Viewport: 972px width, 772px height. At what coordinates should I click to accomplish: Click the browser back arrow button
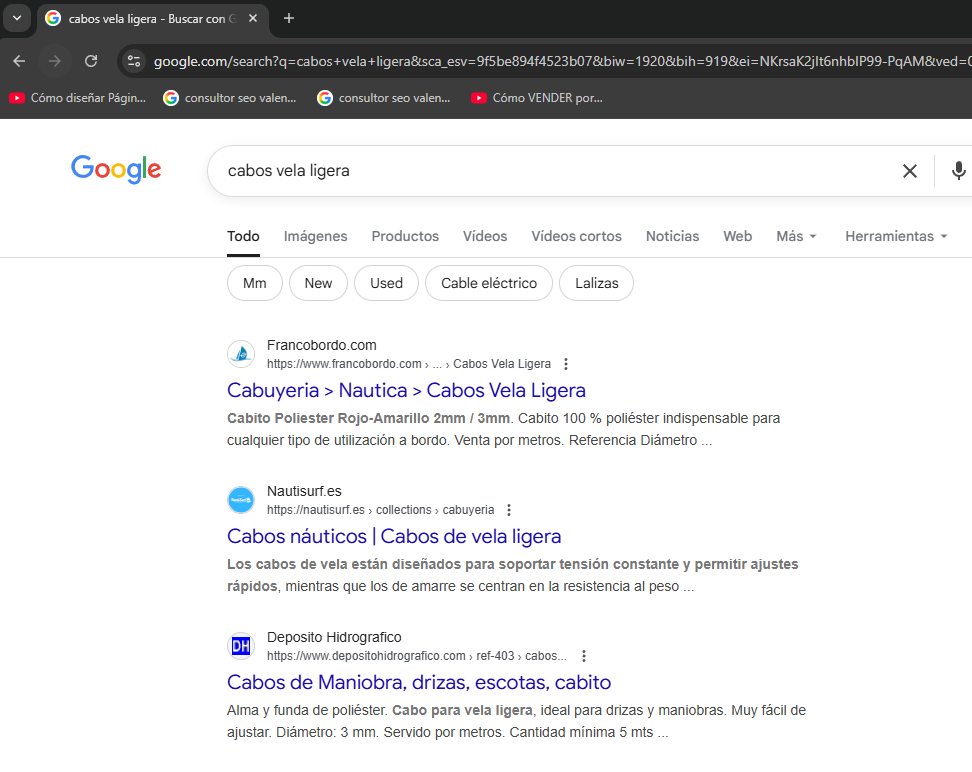coord(19,61)
